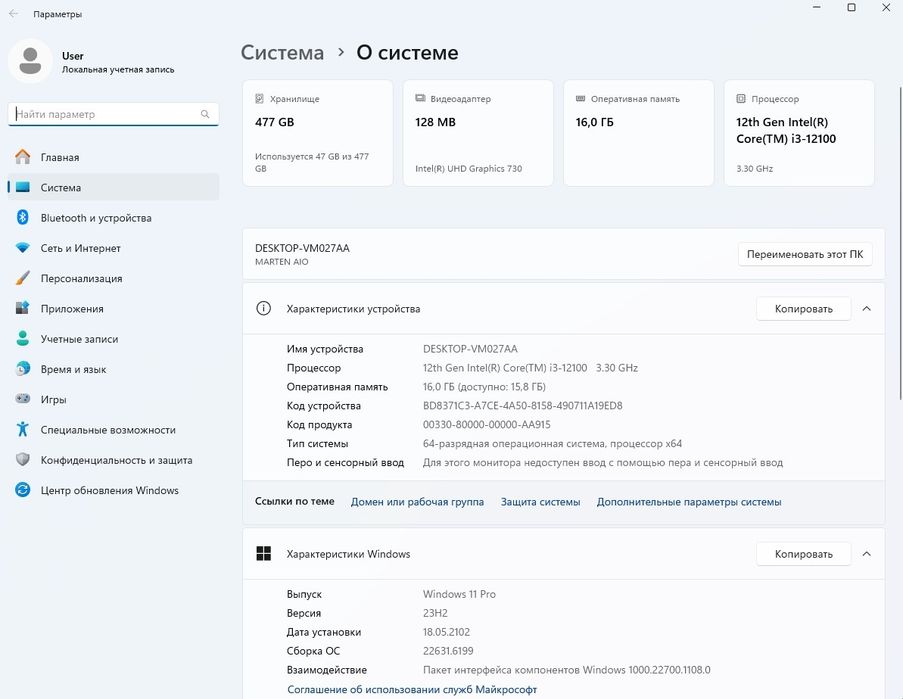Image resolution: width=903 pixels, height=699 pixels.
Task: Click the Оперативная память icon
Action: coord(580,98)
